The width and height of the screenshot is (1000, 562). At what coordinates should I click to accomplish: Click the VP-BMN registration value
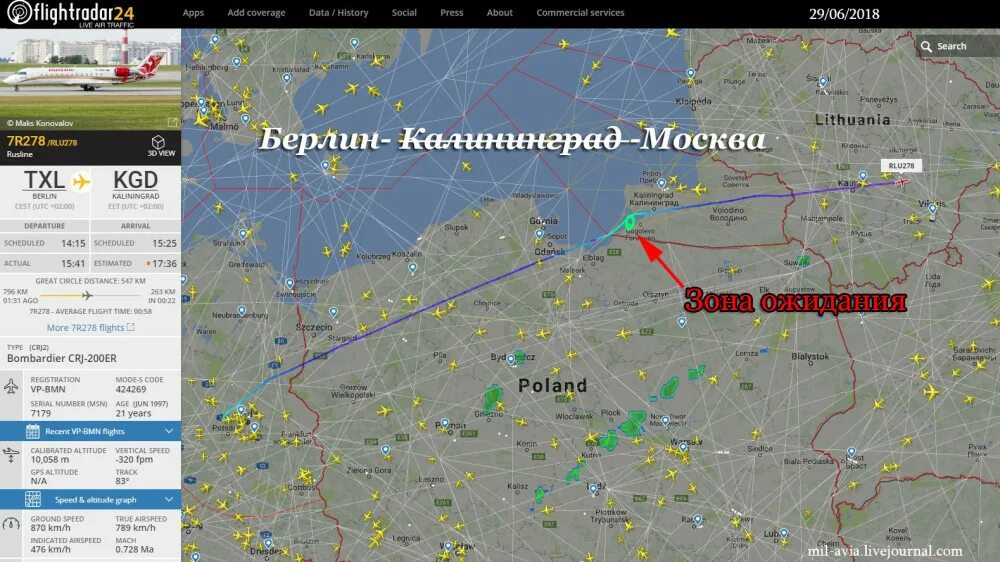47,389
